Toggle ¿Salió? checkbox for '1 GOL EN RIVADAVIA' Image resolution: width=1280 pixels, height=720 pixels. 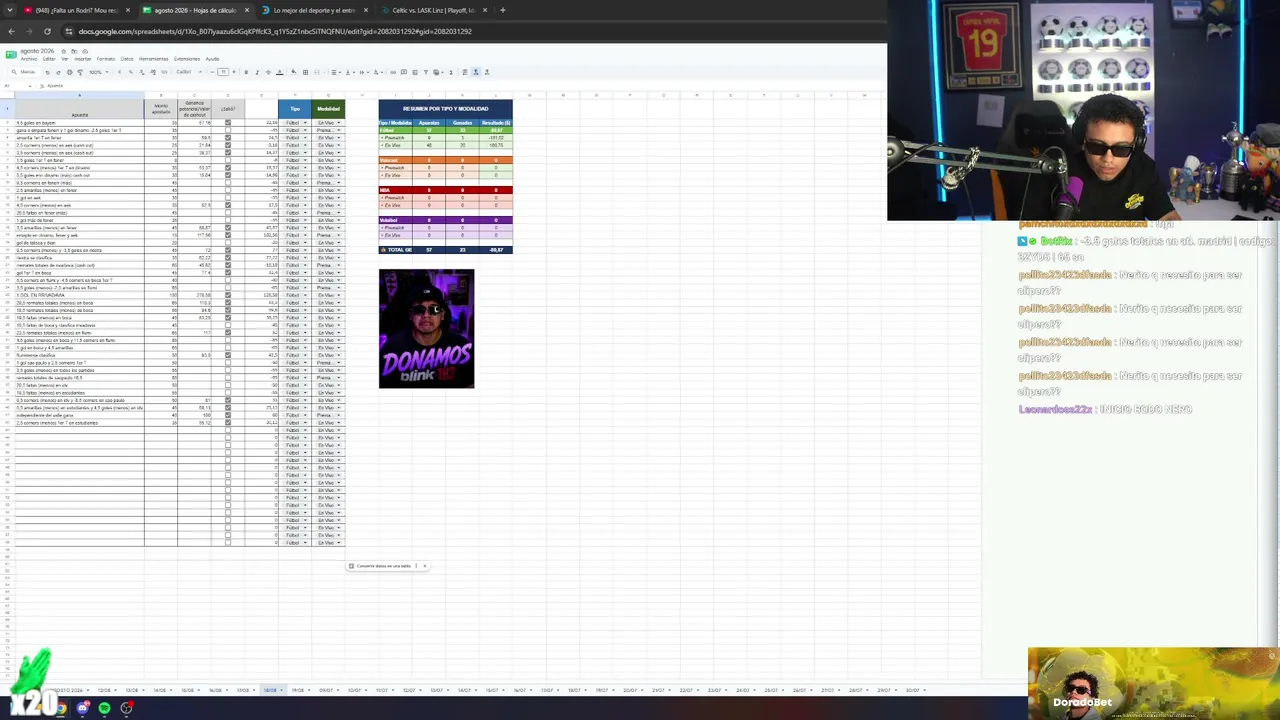click(228, 295)
